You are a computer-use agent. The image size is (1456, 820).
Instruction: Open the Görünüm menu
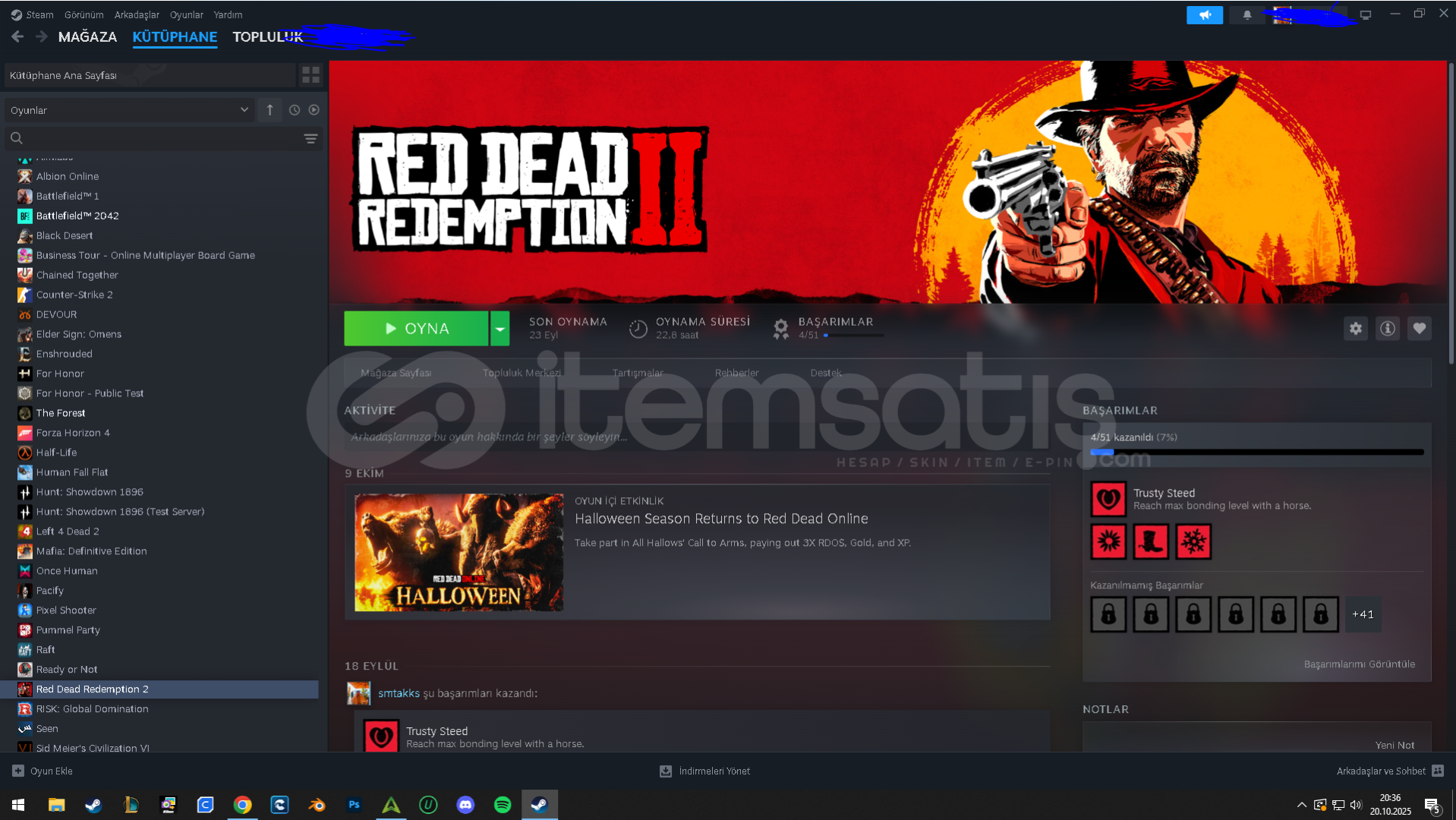pyautogui.click(x=84, y=14)
